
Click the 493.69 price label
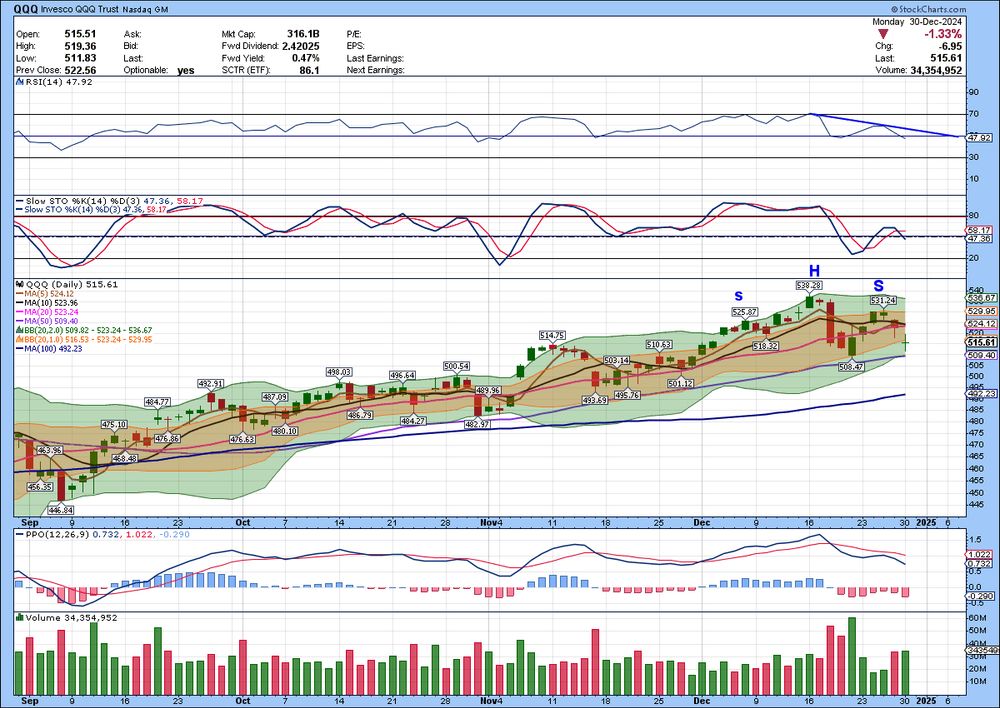[594, 400]
